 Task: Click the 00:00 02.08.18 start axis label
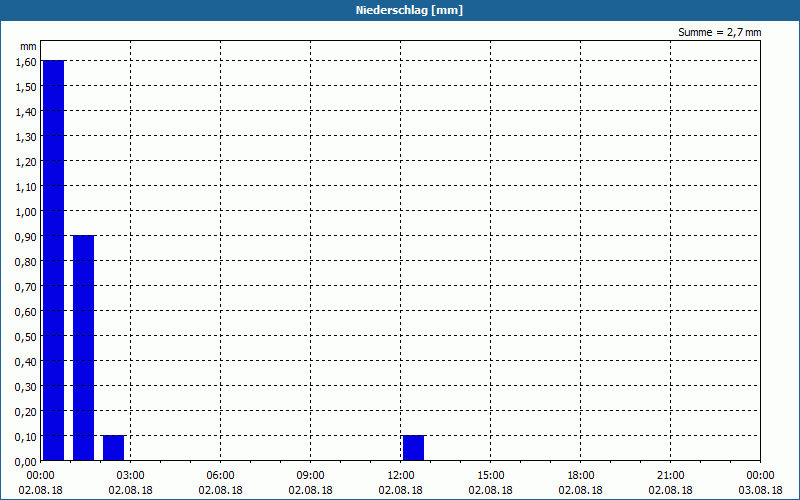tap(40, 483)
